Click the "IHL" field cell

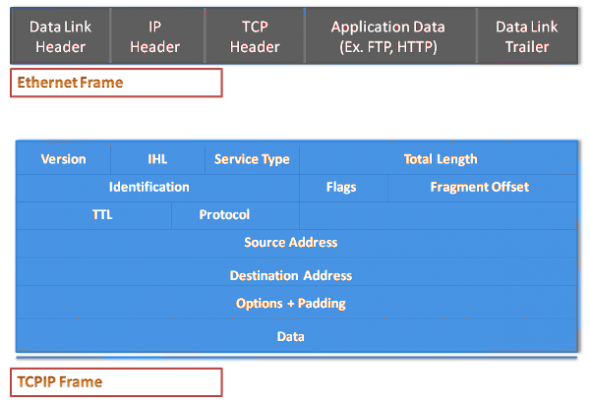[x=158, y=159]
